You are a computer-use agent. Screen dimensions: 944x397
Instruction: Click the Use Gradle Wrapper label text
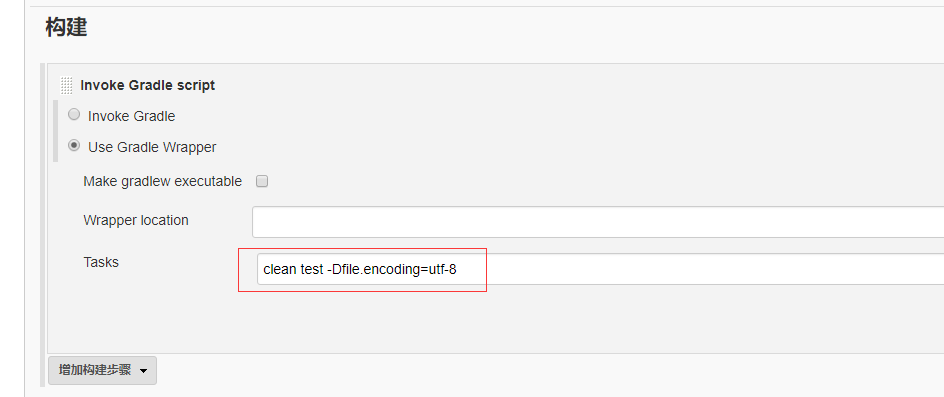click(x=152, y=147)
